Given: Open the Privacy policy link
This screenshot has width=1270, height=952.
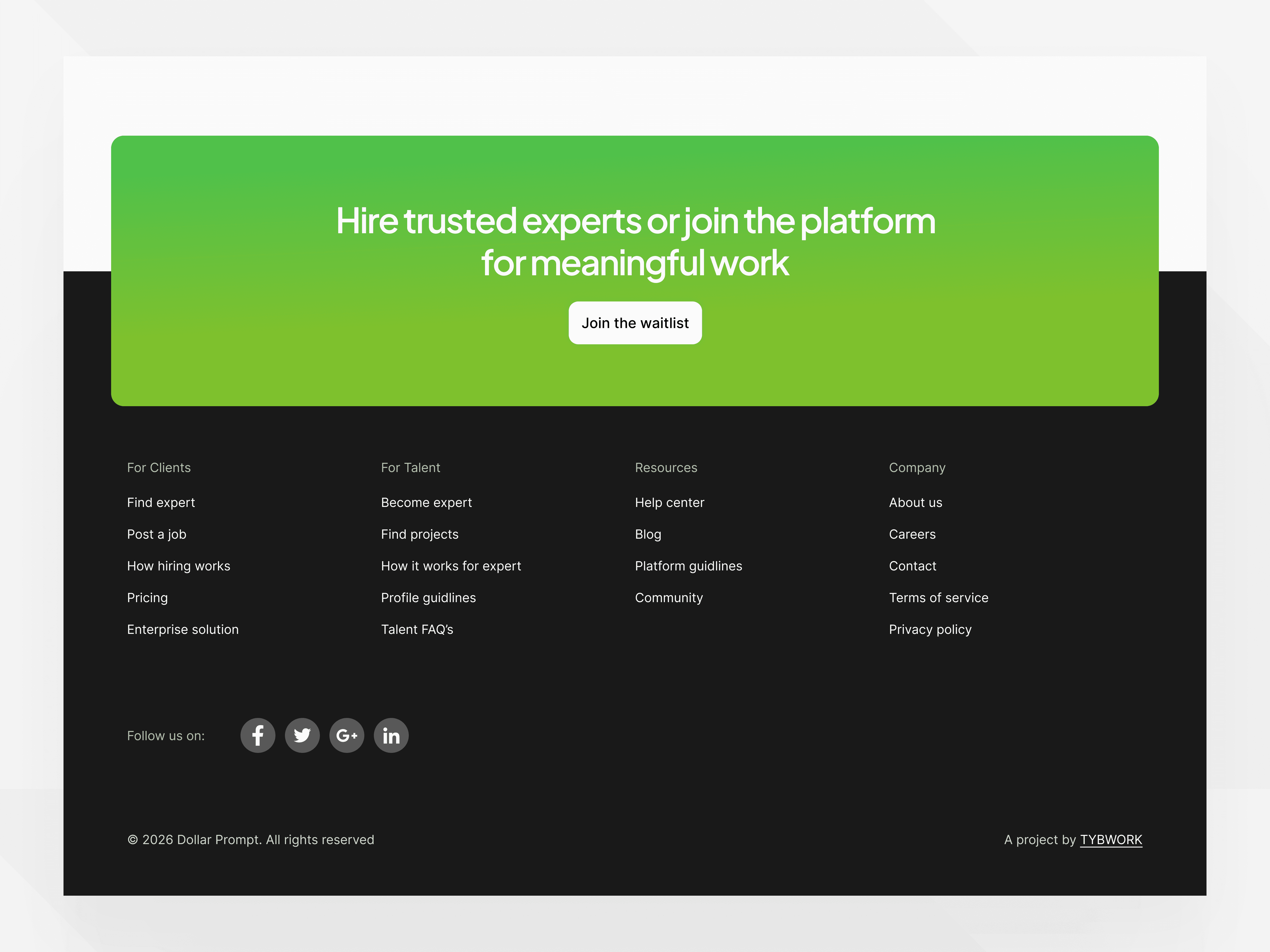Looking at the screenshot, I should [929, 629].
